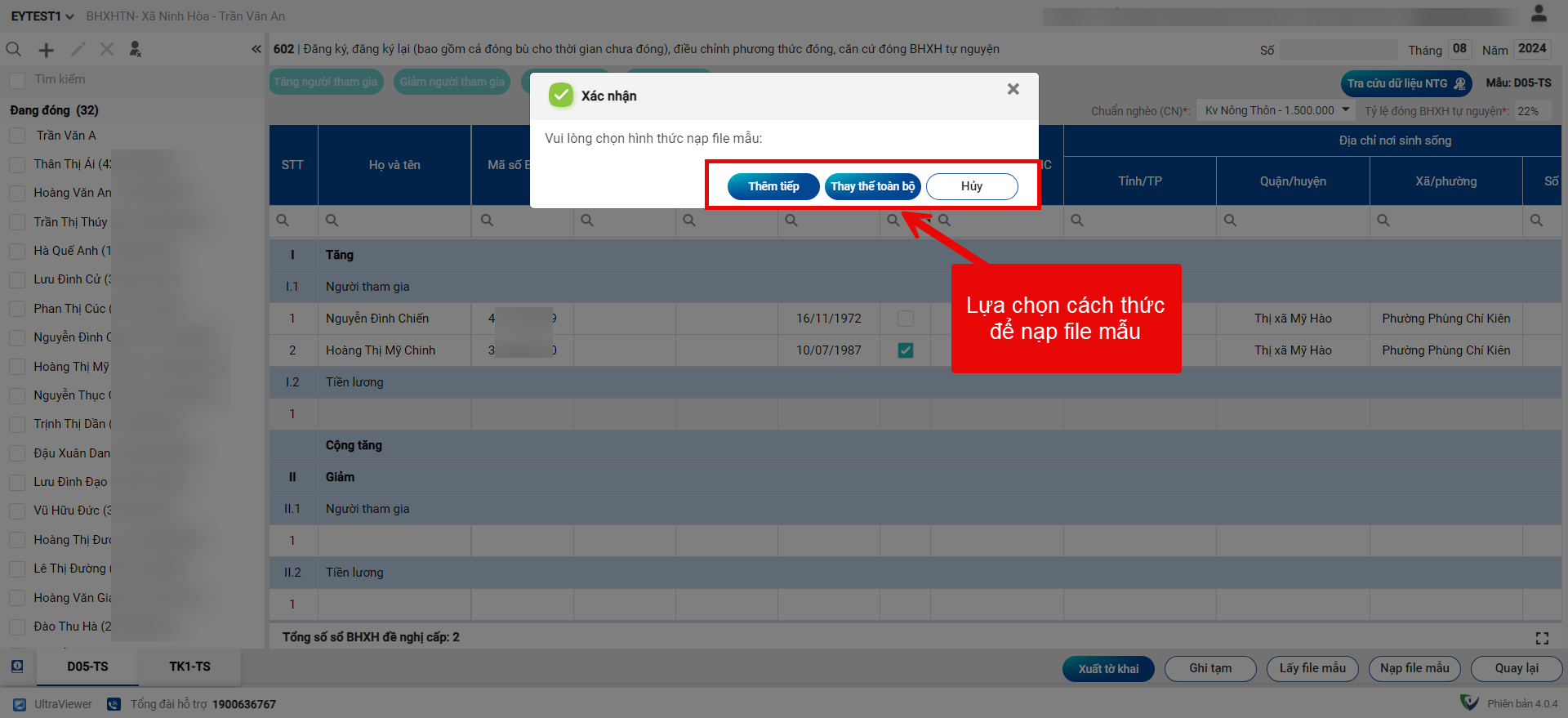Click the support hotline phone icon
This screenshot has height=718, width=1568.
click(114, 704)
